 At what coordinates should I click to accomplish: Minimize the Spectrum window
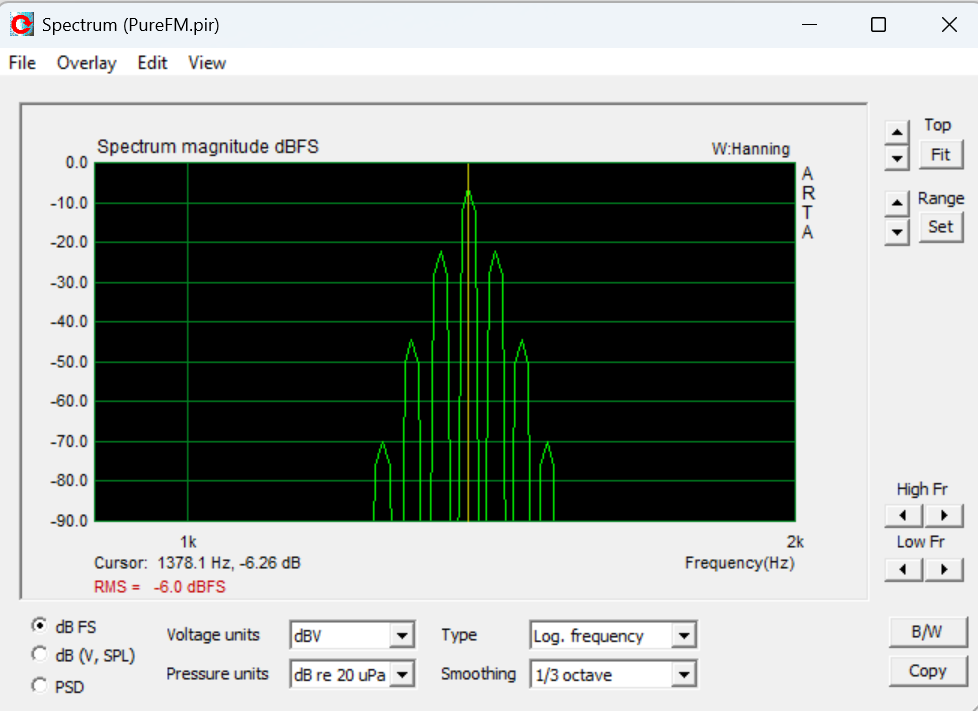click(x=810, y=24)
